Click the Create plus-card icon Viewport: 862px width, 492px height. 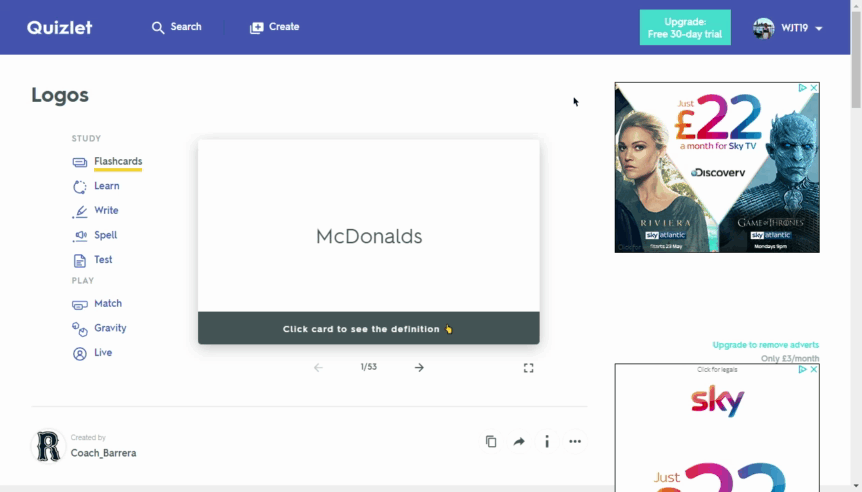pyautogui.click(x=257, y=27)
